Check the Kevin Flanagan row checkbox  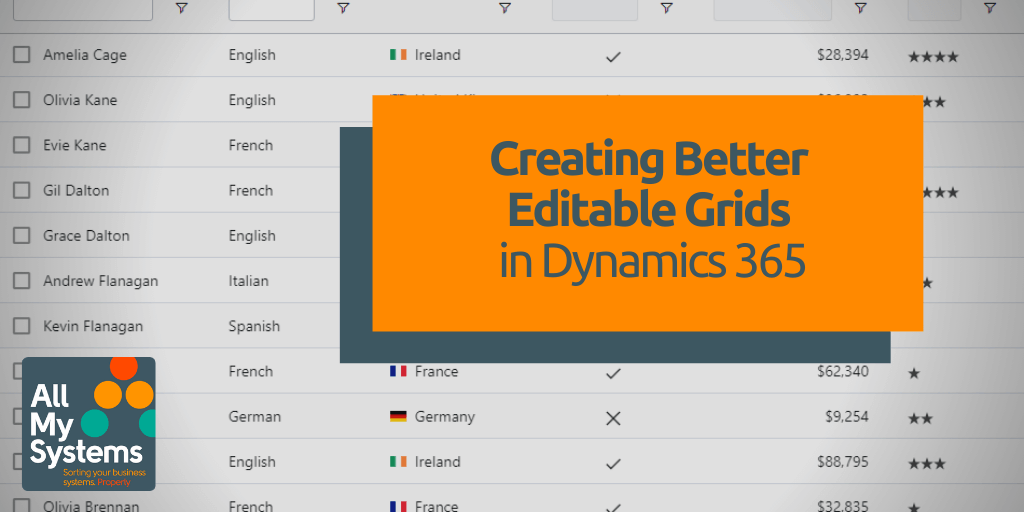pyautogui.click(x=22, y=326)
